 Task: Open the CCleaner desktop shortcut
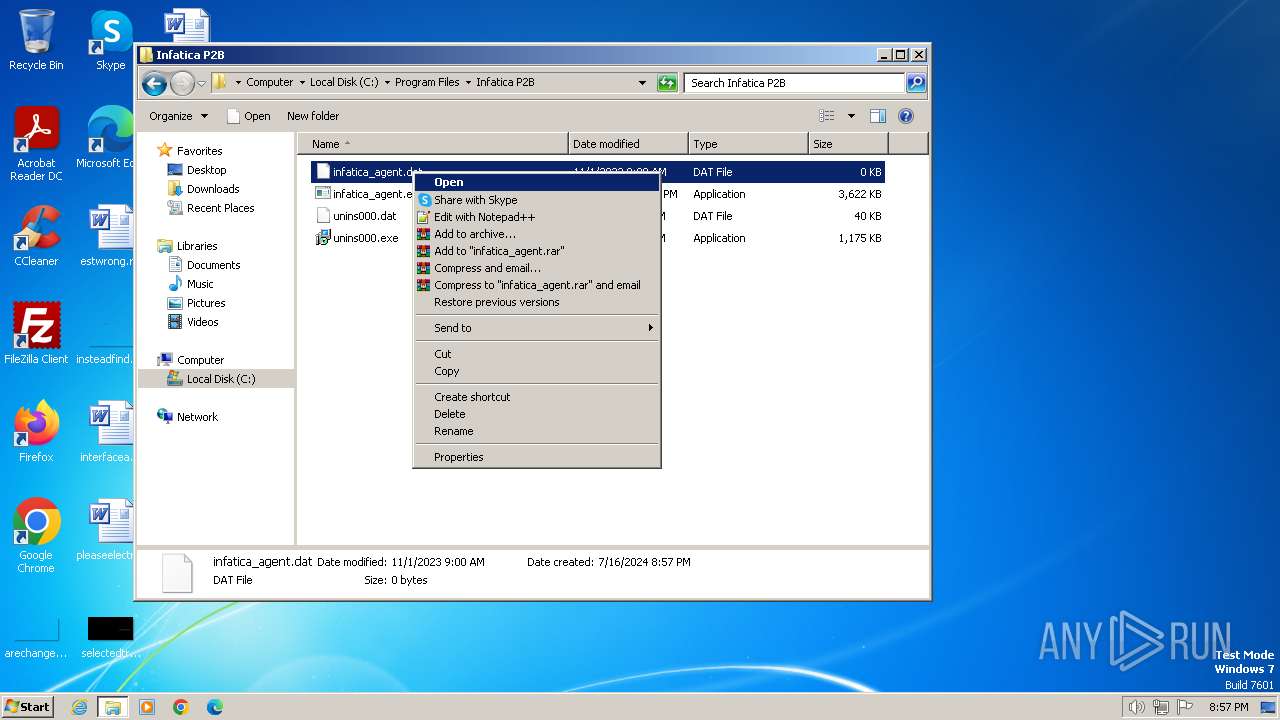pyautogui.click(x=36, y=236)
